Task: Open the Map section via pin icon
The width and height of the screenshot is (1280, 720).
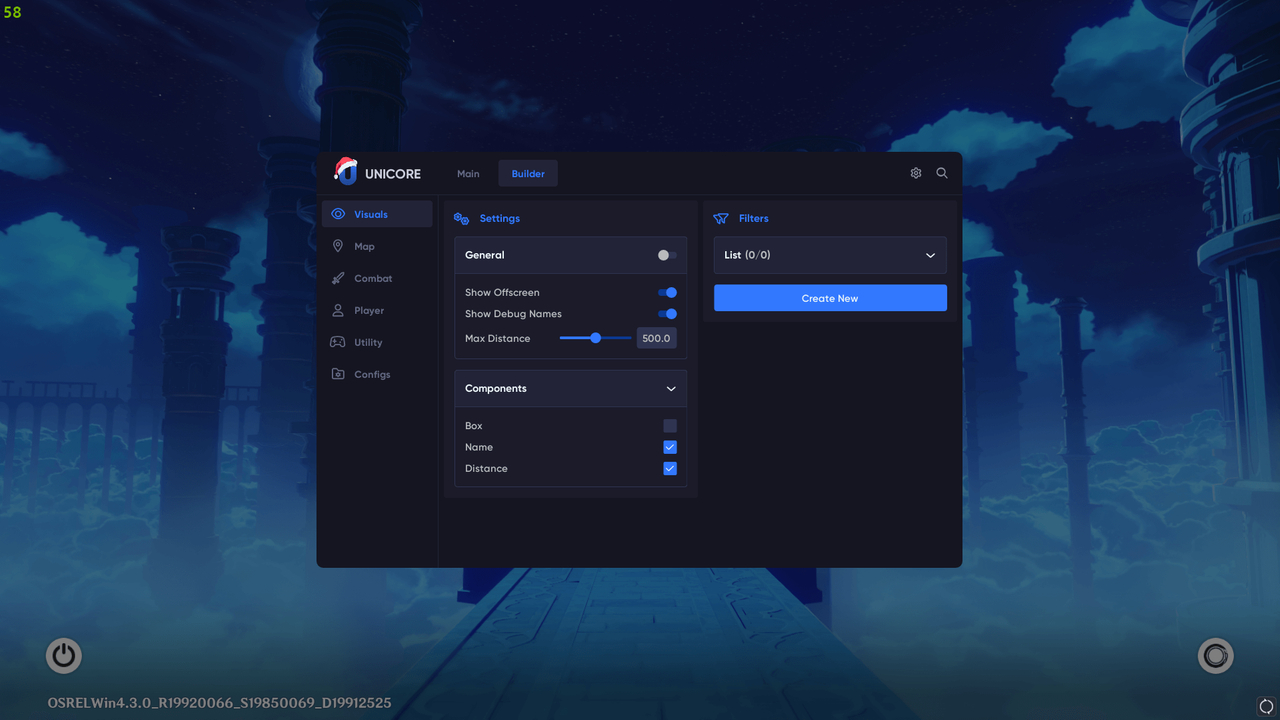Action: click(339, 246)
